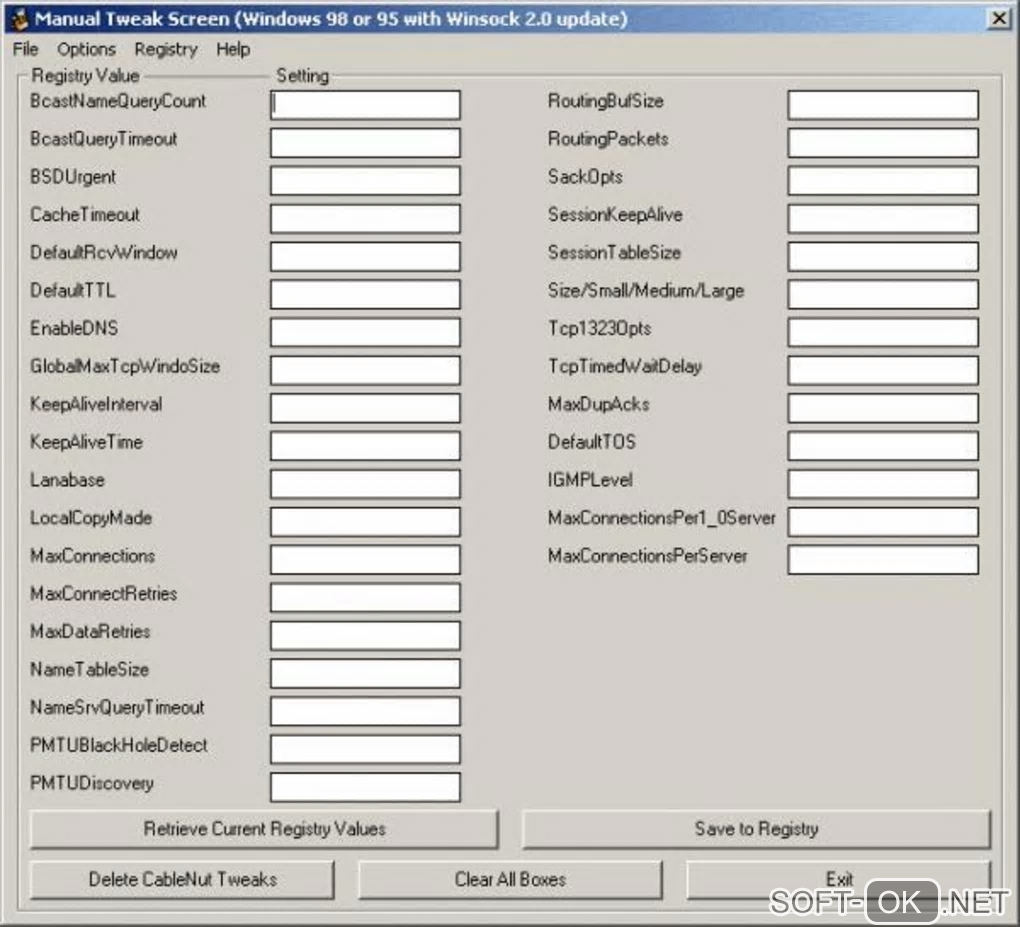Focus the Tcp1323Opts setting field
The height and width of the screenshot is (927, 1020).
[883, 332]
